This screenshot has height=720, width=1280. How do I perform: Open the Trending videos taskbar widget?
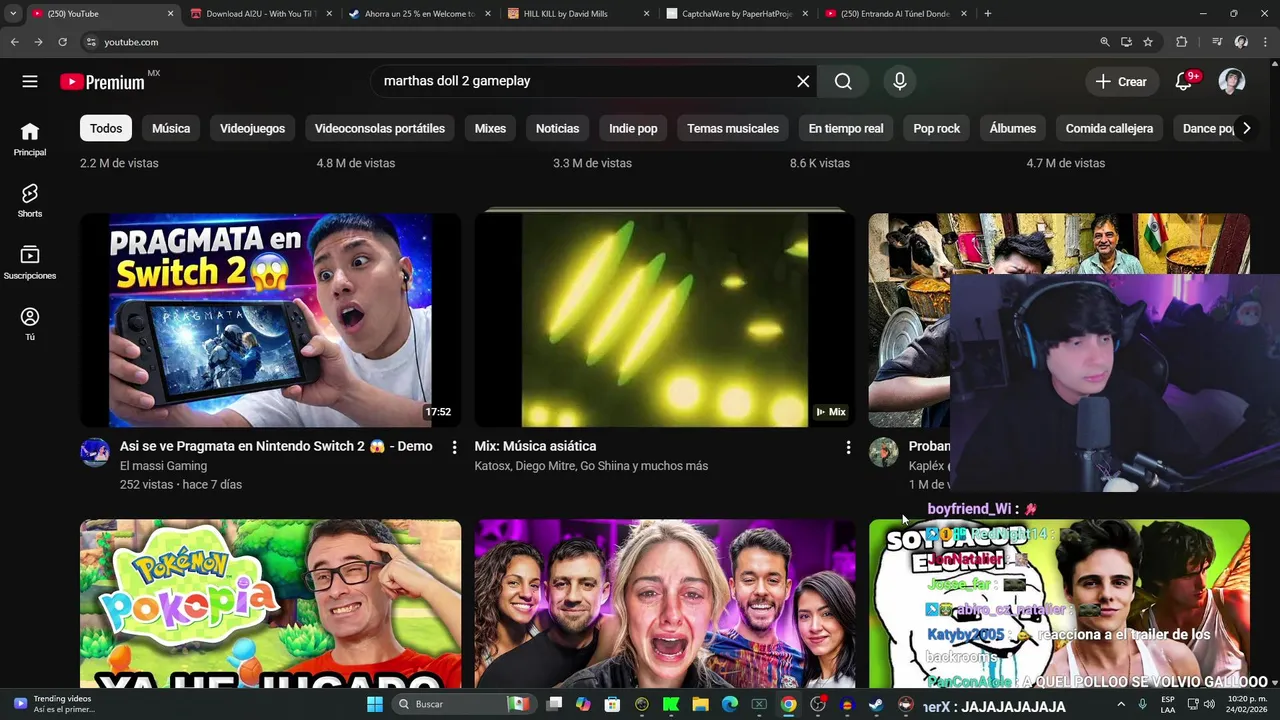click(x=55, y=704)
